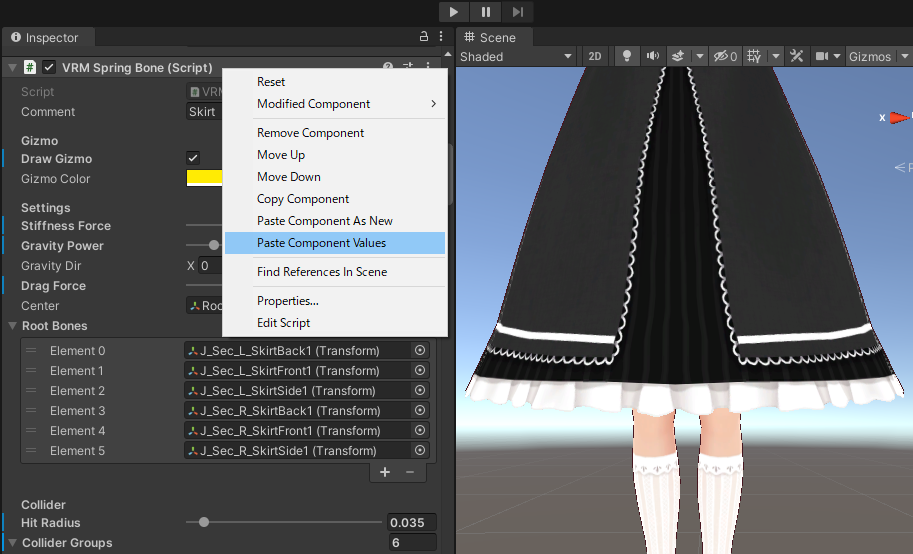Click the Comment field containing Skirt
The height and width of the screenshot is (554, 913).
coord(204,112)
